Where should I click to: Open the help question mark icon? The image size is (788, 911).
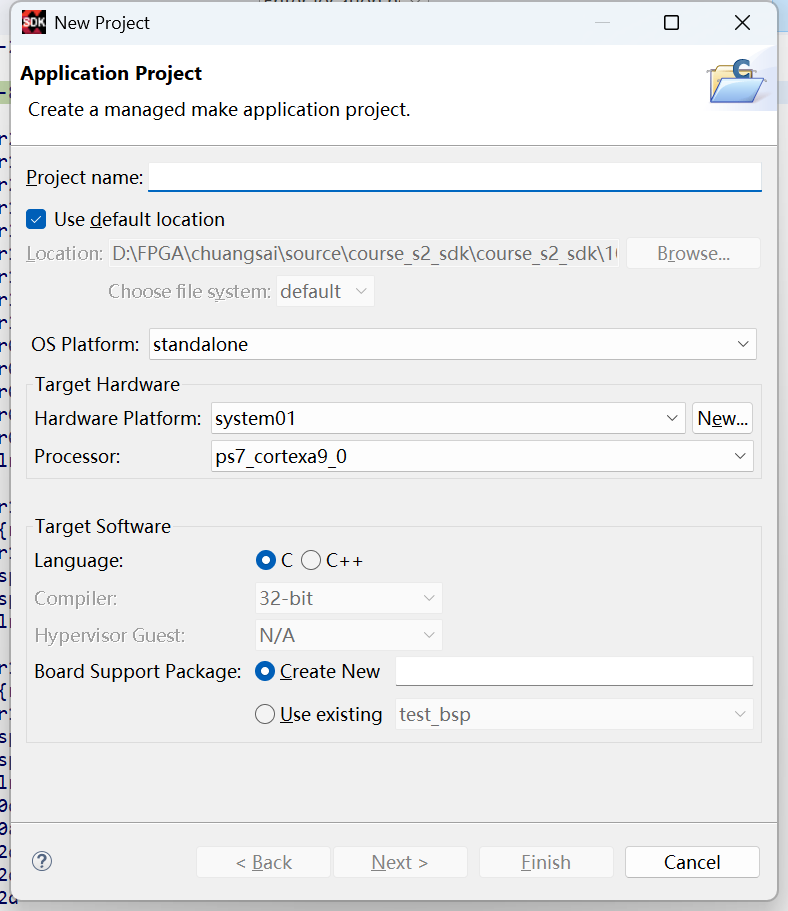pyautogui.click(x=42, y=861)
